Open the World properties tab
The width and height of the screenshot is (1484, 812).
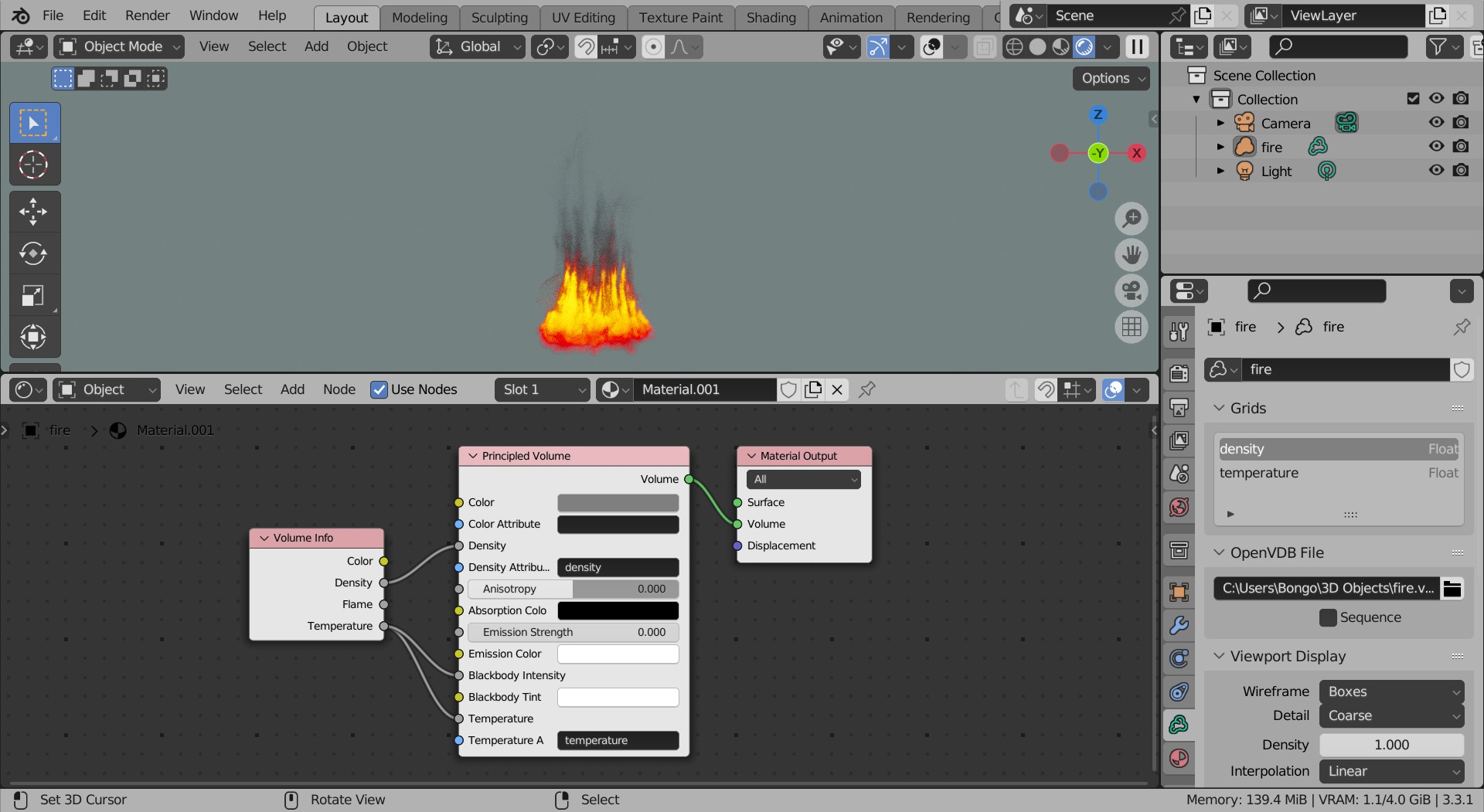click(1179, 507)
